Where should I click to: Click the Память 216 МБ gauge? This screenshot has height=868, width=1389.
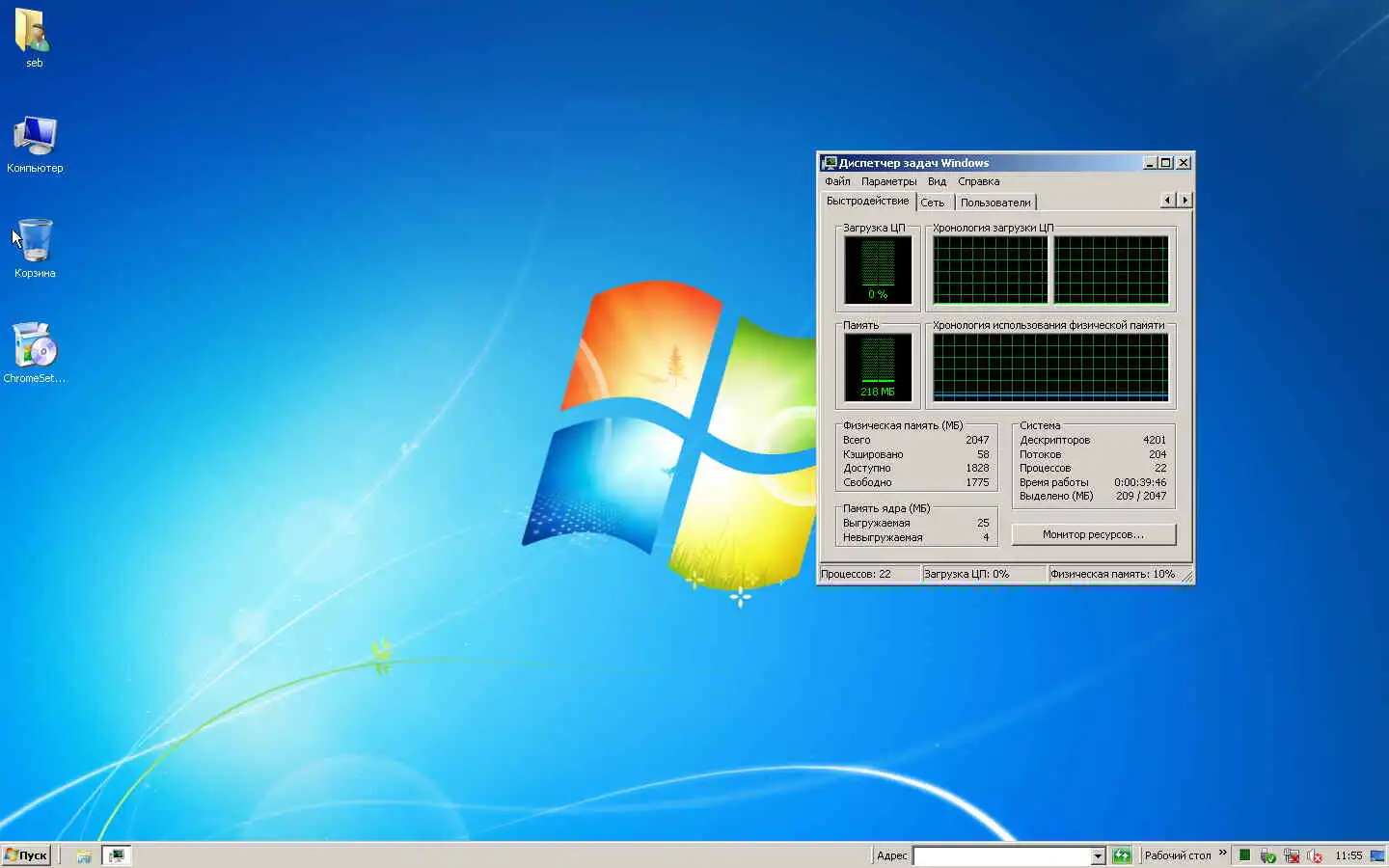point(878,366)
